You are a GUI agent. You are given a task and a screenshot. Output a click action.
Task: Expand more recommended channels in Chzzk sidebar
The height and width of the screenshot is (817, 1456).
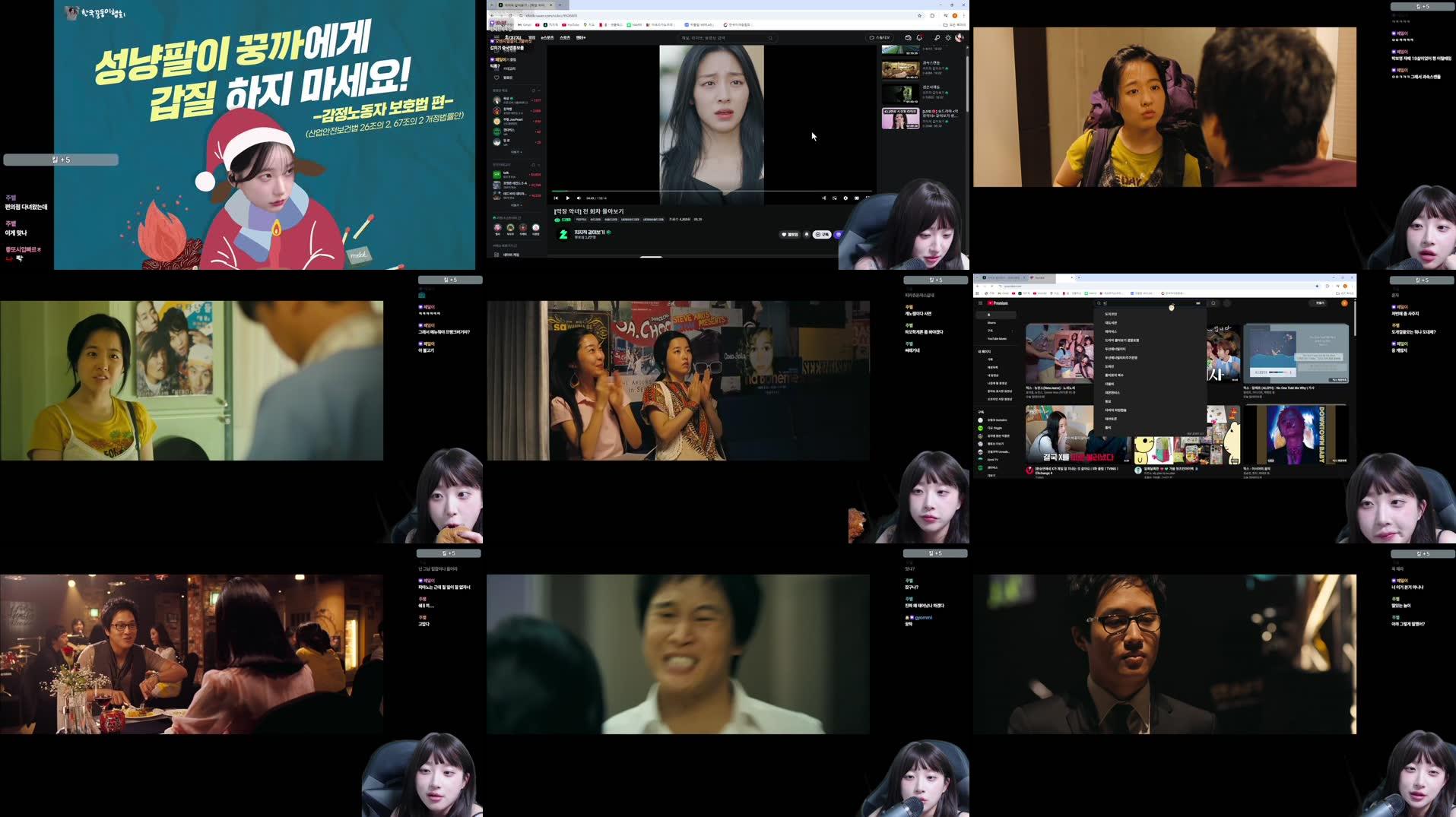[x=516, y=205]
